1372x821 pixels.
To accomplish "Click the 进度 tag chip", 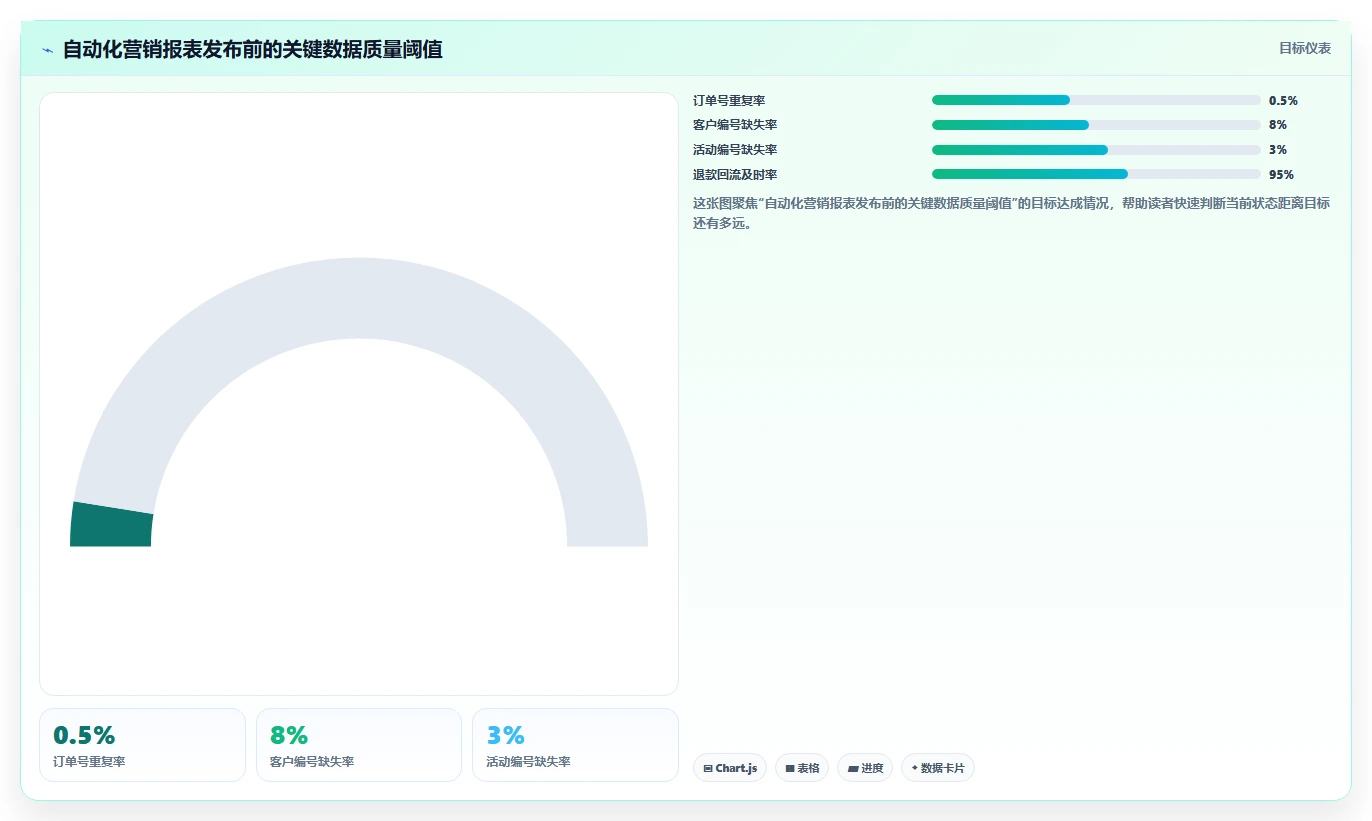I will (x=865, y=768).
